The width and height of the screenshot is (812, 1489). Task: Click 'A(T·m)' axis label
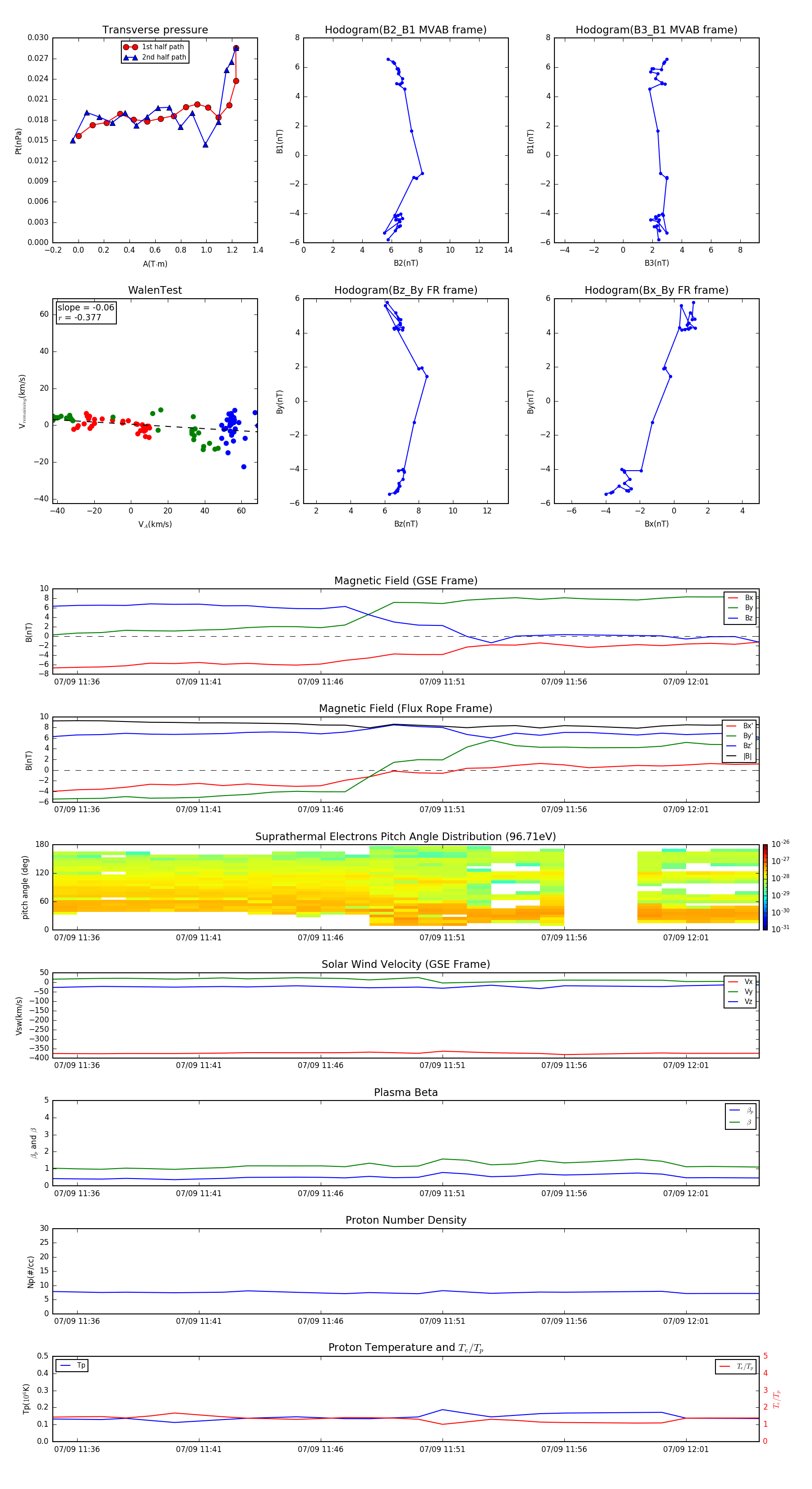pos(155,264)
